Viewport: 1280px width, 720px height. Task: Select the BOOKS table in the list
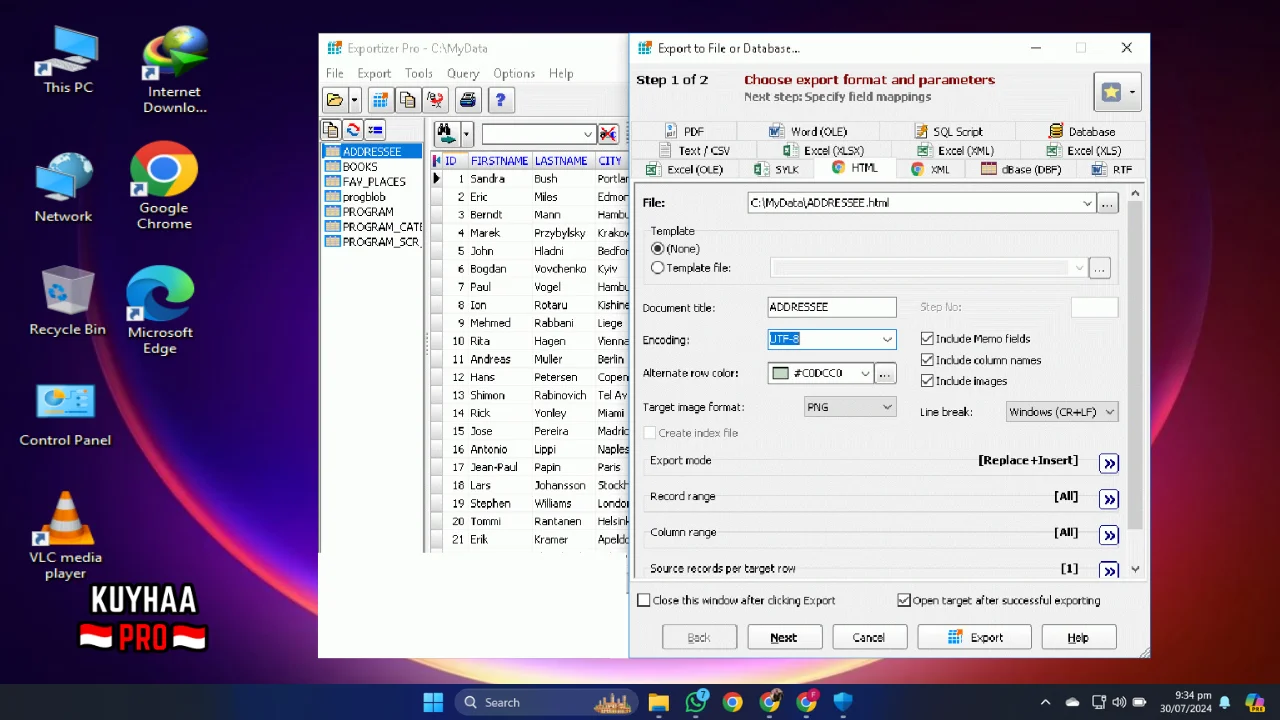[360, 167]
